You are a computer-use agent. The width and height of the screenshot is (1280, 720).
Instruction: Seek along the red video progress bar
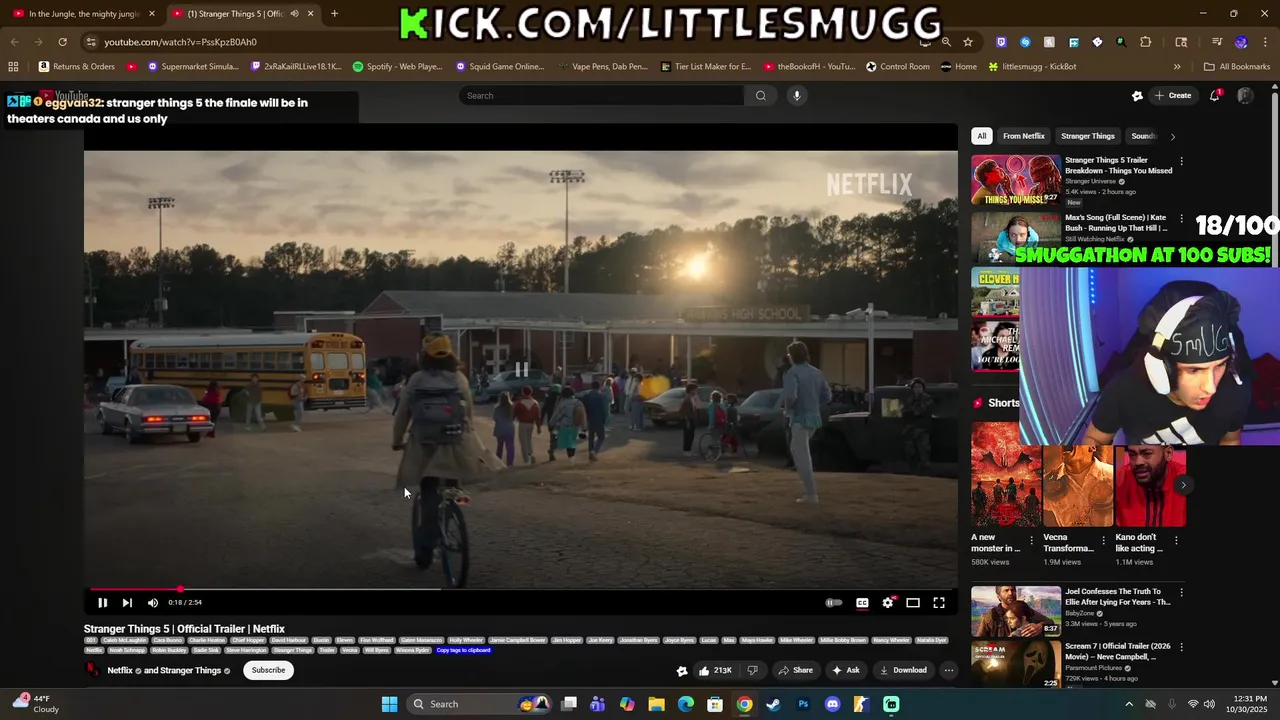(x=520, y=589)
